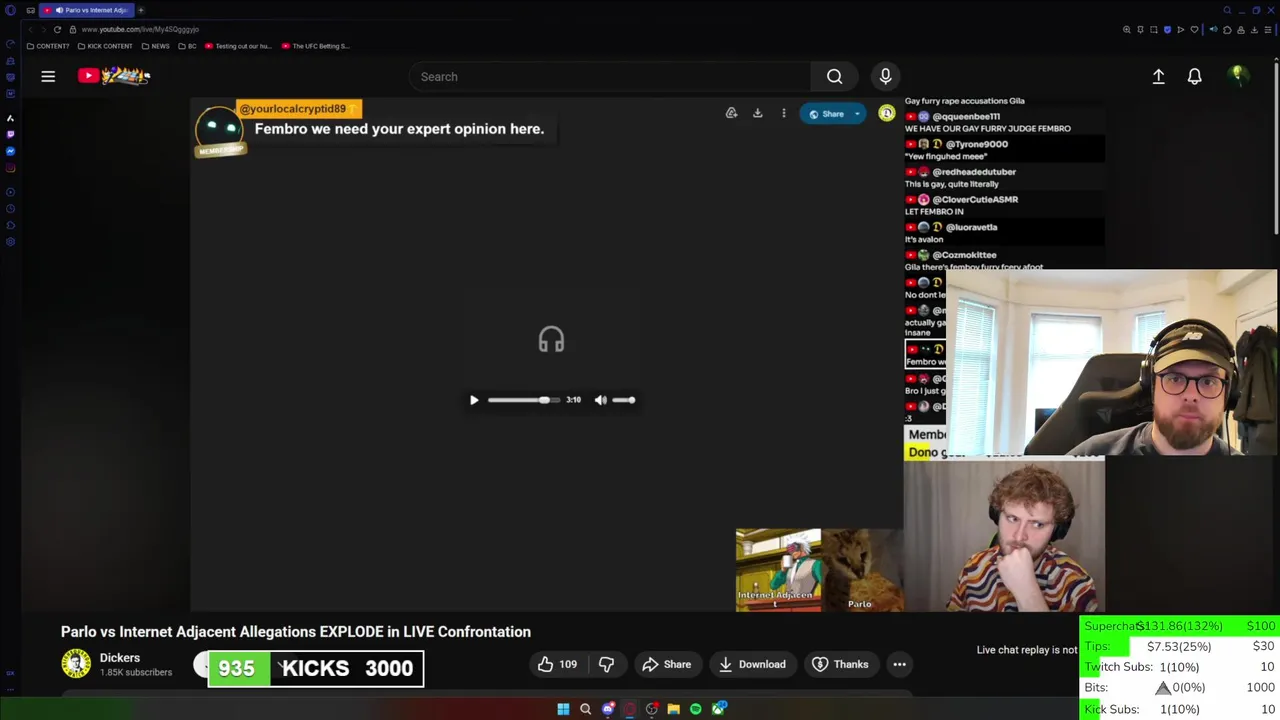Viewport: 1280px width, 720px height.
Task: Click the YouTube search magnifier button
Action: (x=834, y=76)
